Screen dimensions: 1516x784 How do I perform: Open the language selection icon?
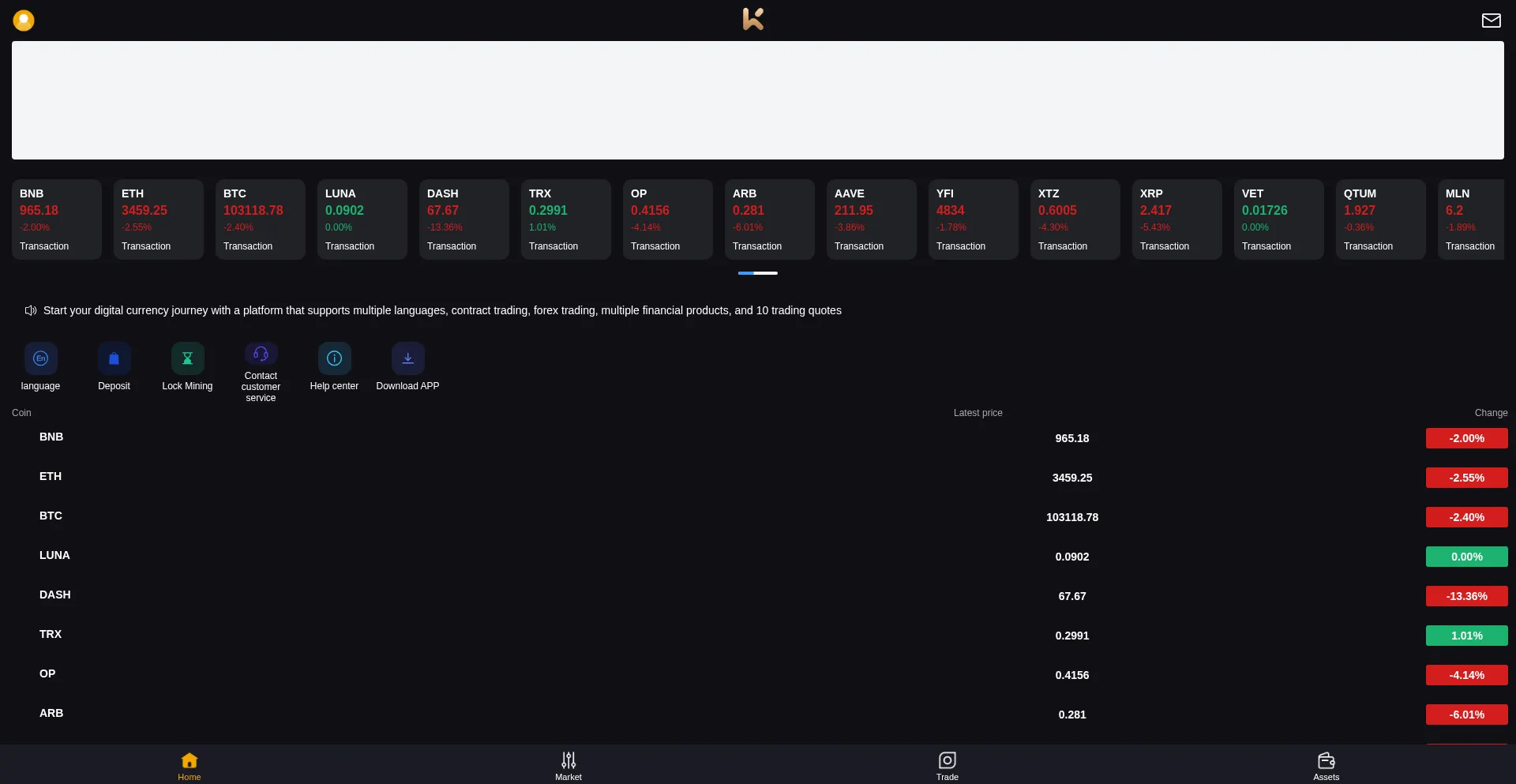[40, 358]
